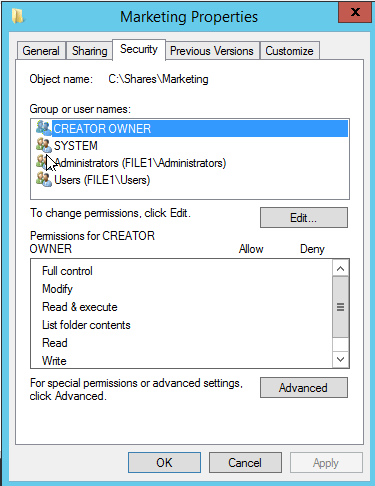The image size is (375, 486).
Task: Go to the Customize tab
Action: pyautogui.click(x=289, y=51)
